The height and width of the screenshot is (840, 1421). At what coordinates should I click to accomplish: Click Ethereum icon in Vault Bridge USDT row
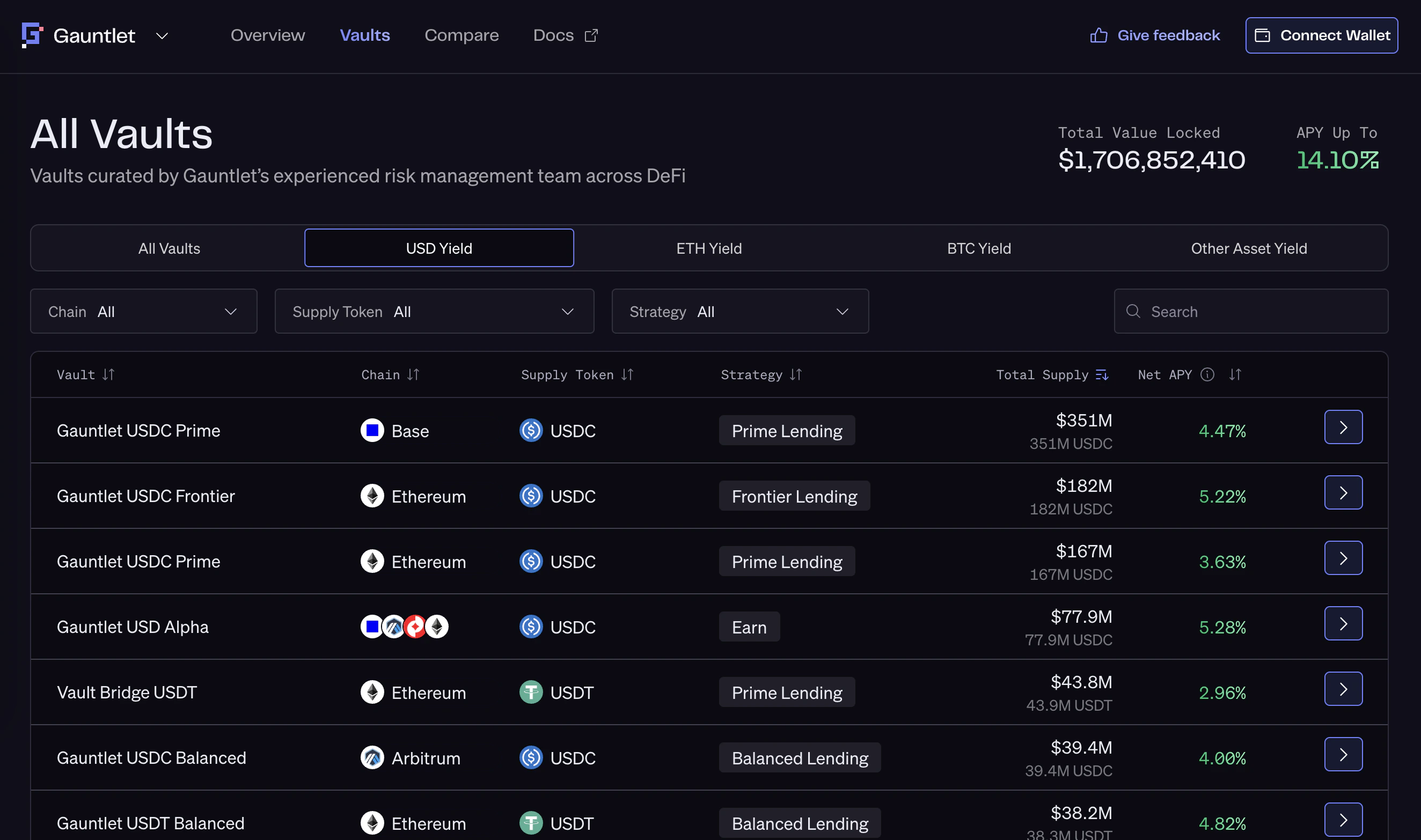point(372,692)
